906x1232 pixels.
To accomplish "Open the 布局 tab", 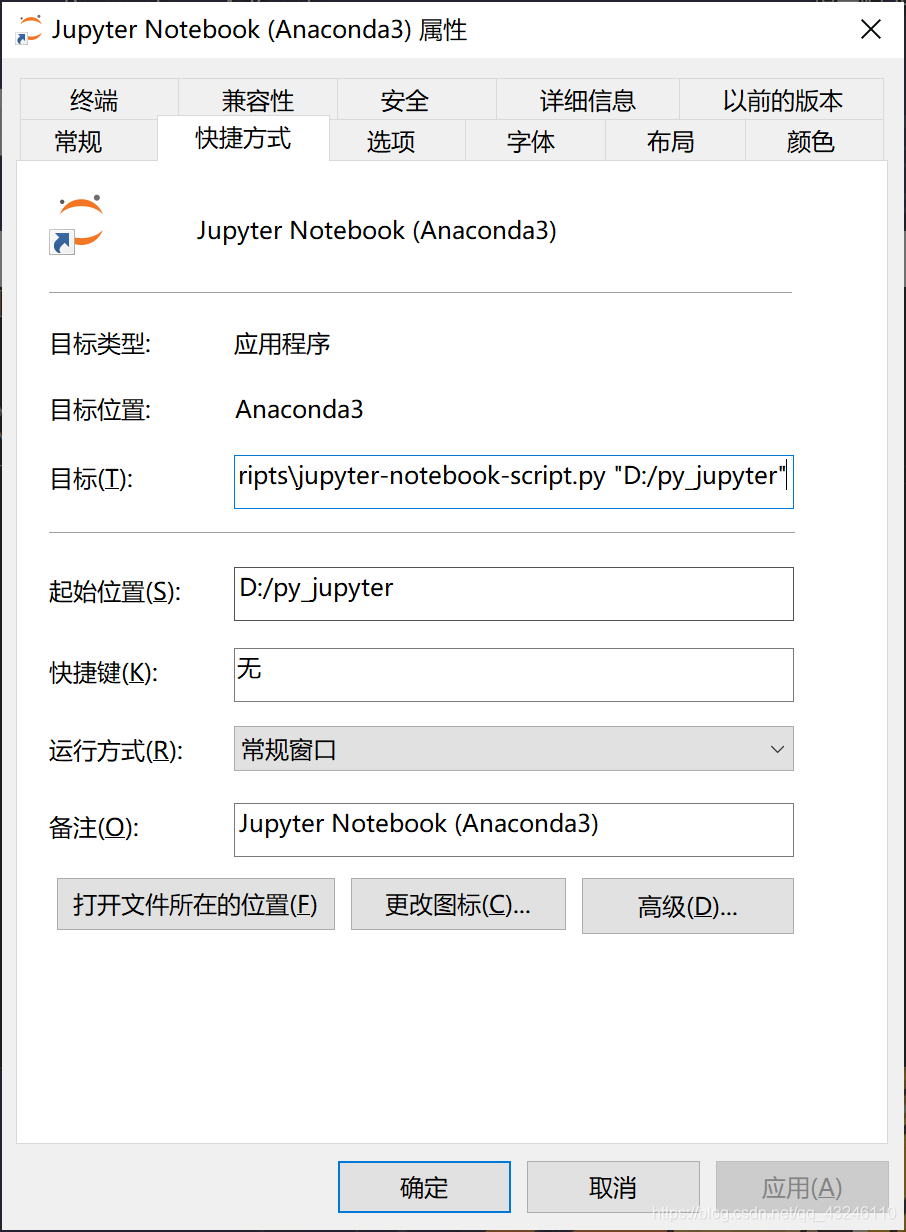I will pos(671,141).
